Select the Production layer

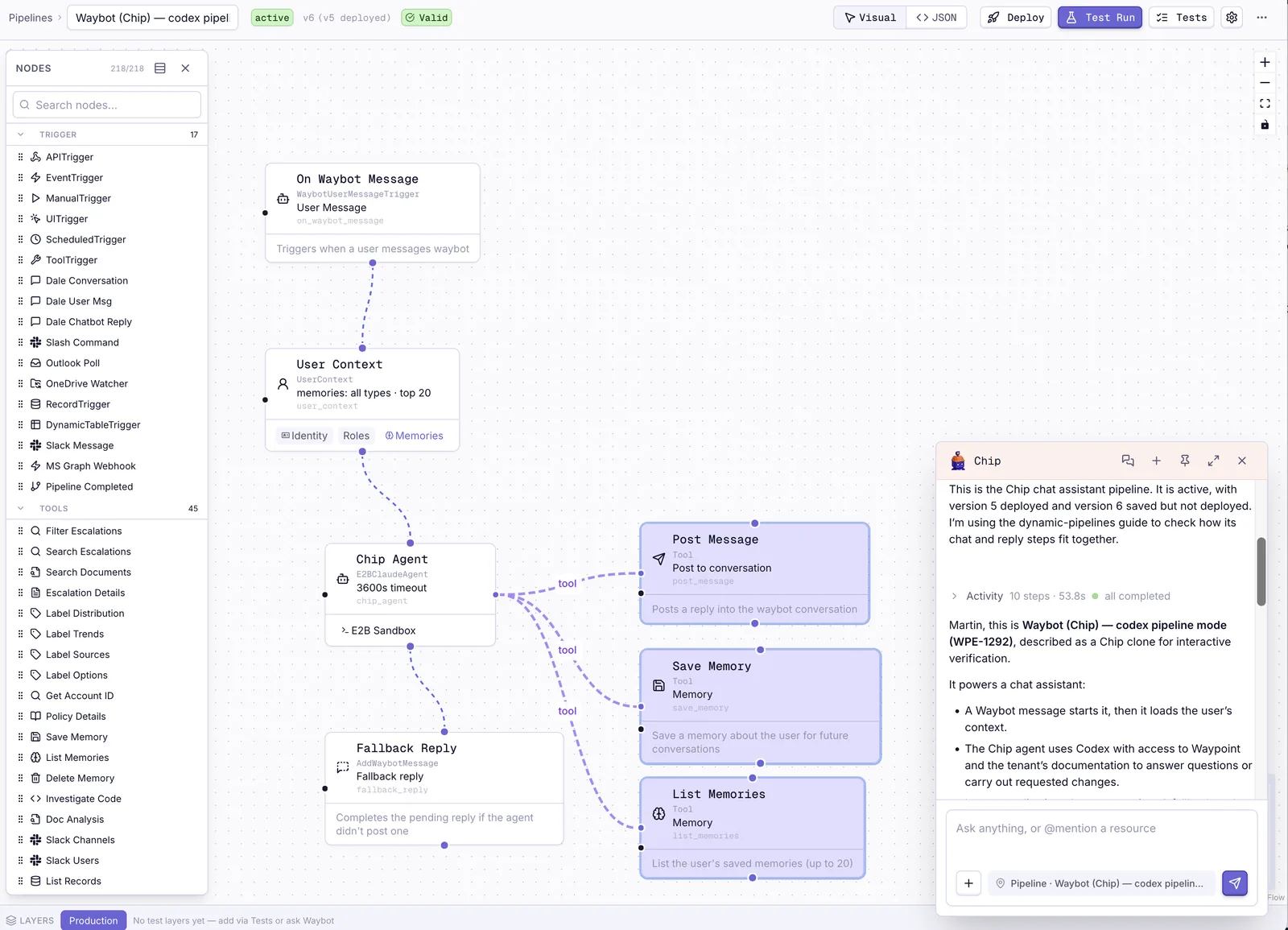pos(93,920)
